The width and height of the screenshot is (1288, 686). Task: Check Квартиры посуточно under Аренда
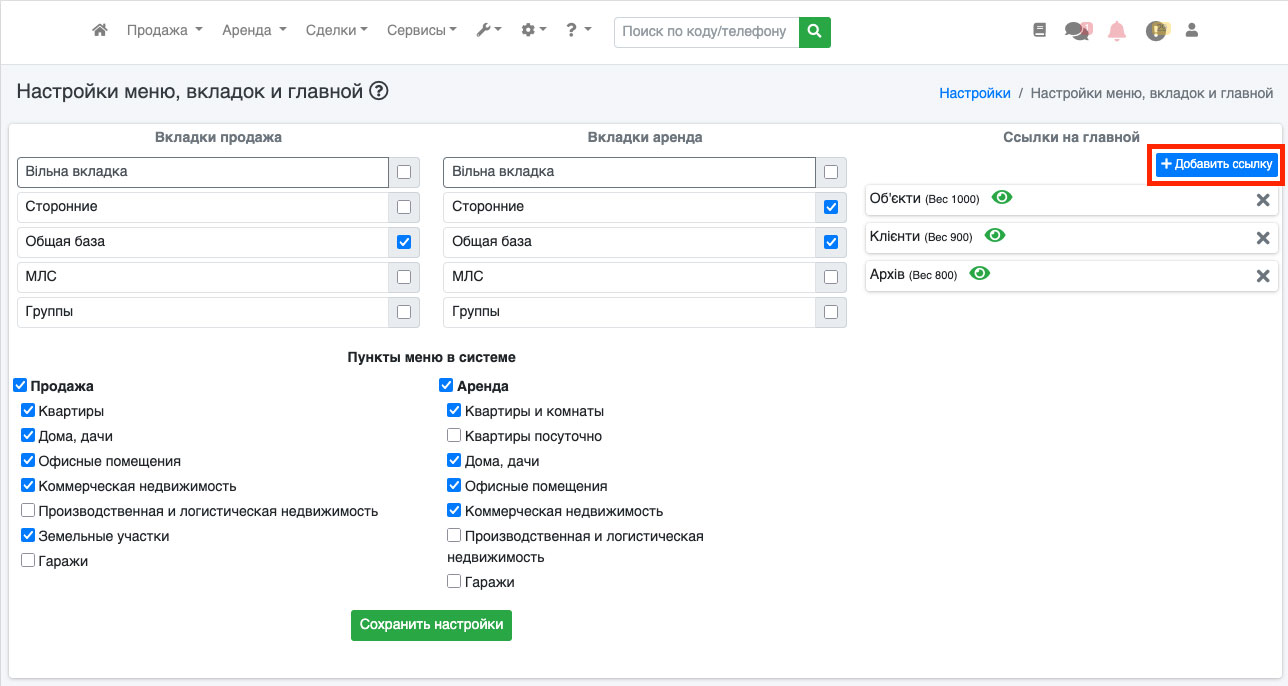(454, 436)
